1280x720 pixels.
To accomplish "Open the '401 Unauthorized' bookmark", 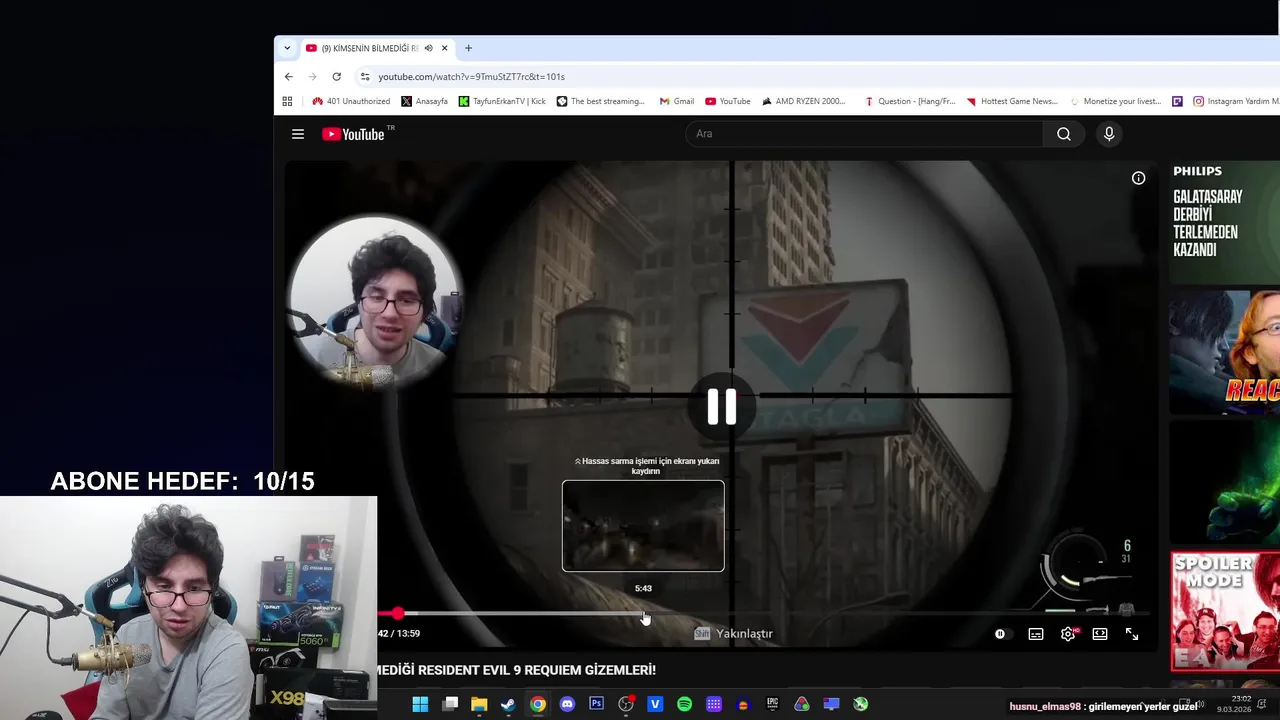I will (351, 101).
